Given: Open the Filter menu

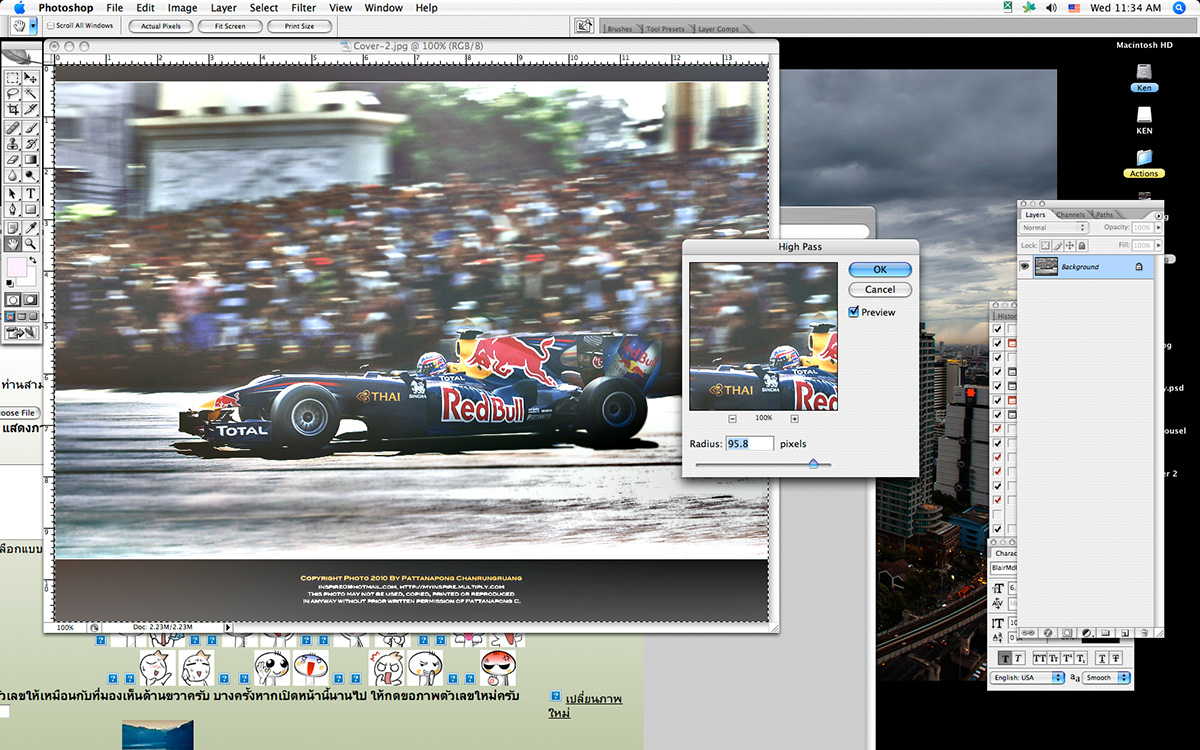Looking at the screenshot, I should tap(304, 8).
